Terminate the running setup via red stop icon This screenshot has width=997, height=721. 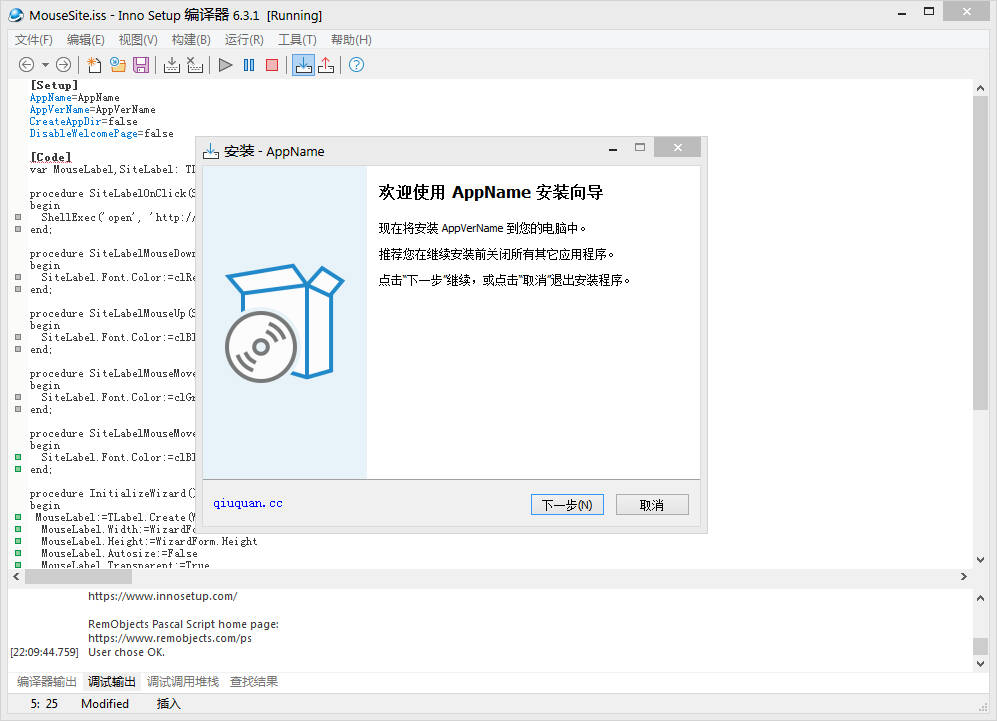272,64
